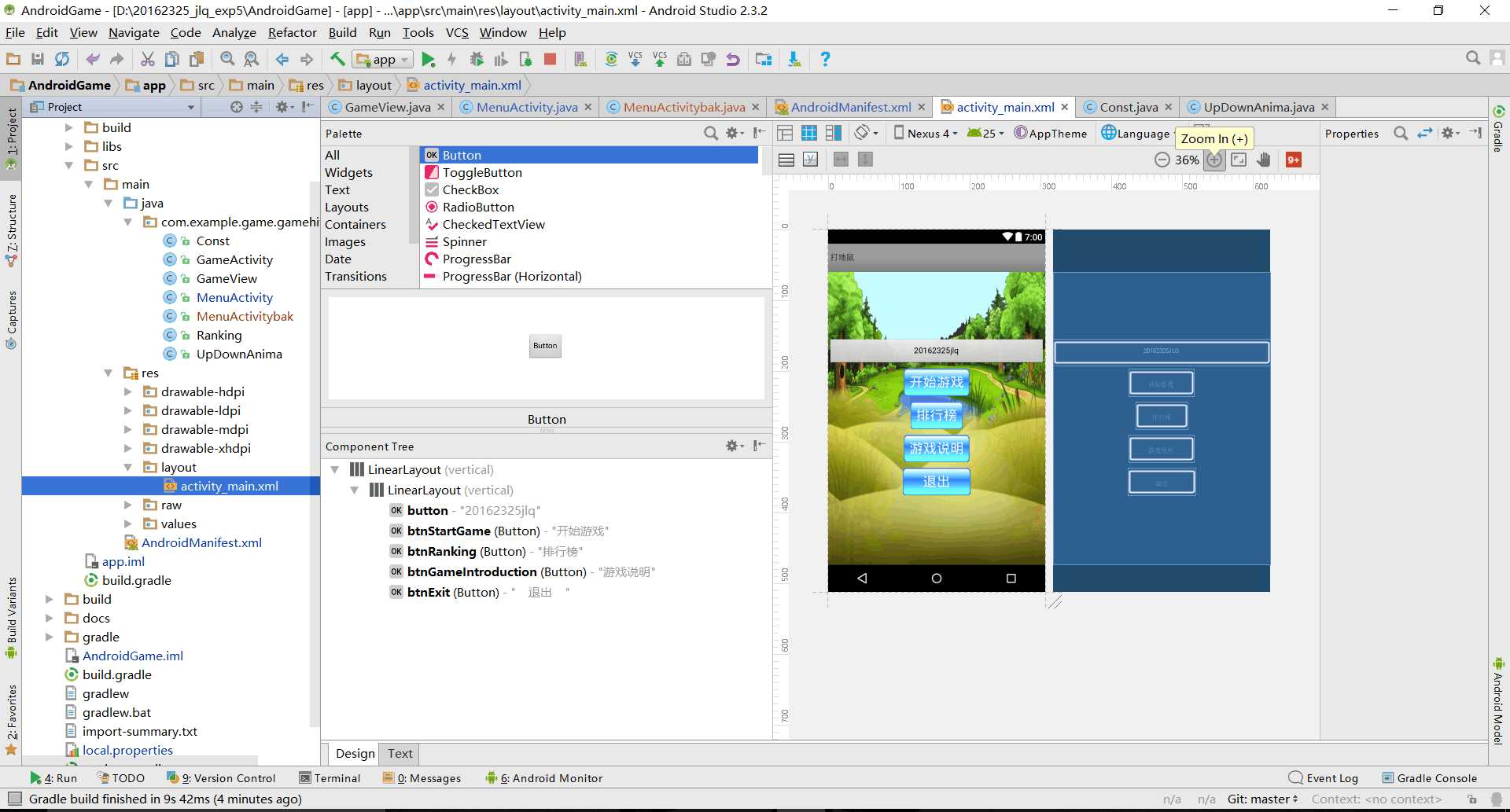Open the Event Log panel
This screenshot has height=812, width=1510.
[1324, 778]
